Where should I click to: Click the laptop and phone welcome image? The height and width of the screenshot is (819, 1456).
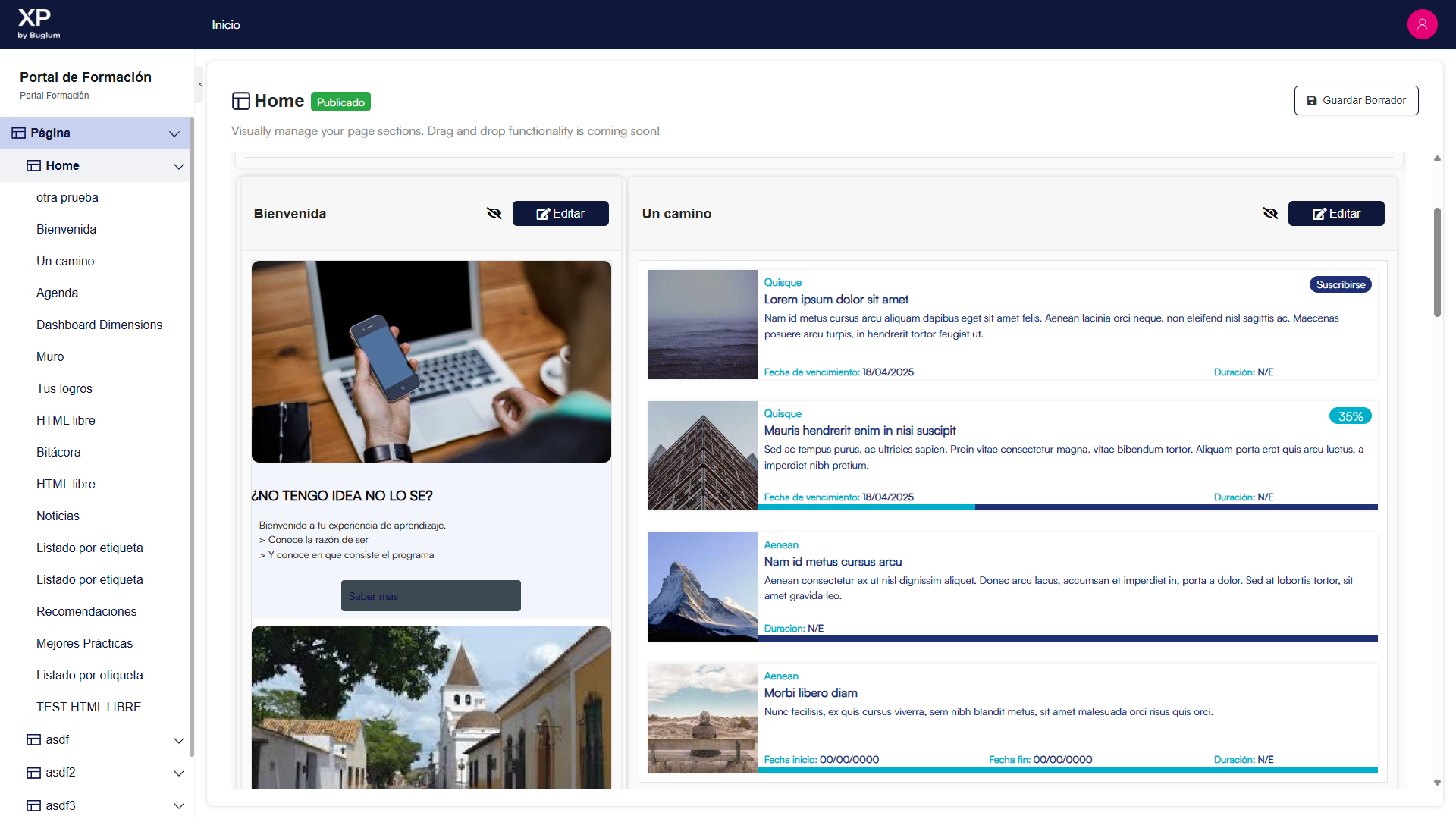pyautogui.click(x=431, y=362)
